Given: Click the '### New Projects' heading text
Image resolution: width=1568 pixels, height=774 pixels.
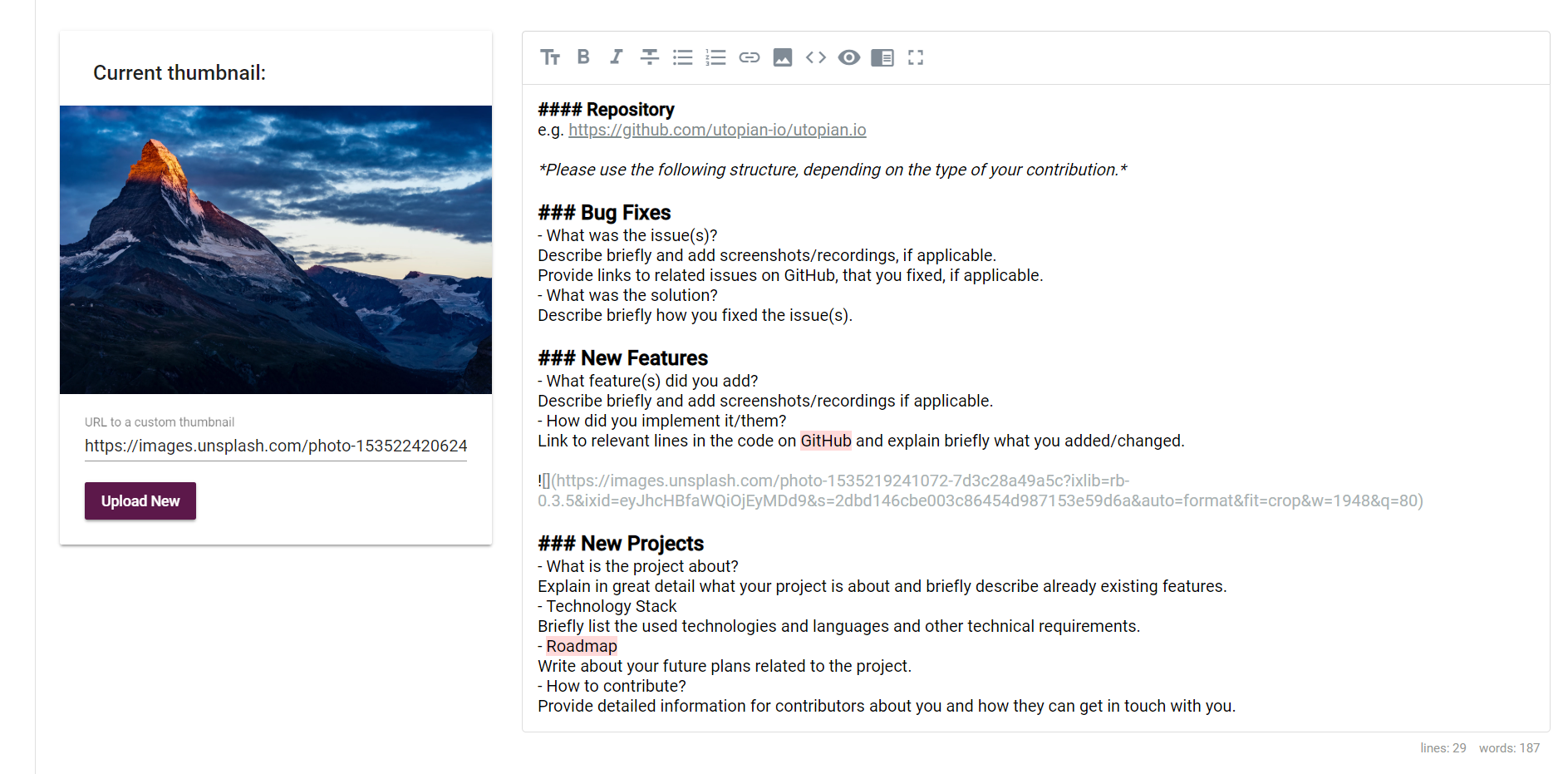Looking at the screenshot, I should [x=621, y=544].
